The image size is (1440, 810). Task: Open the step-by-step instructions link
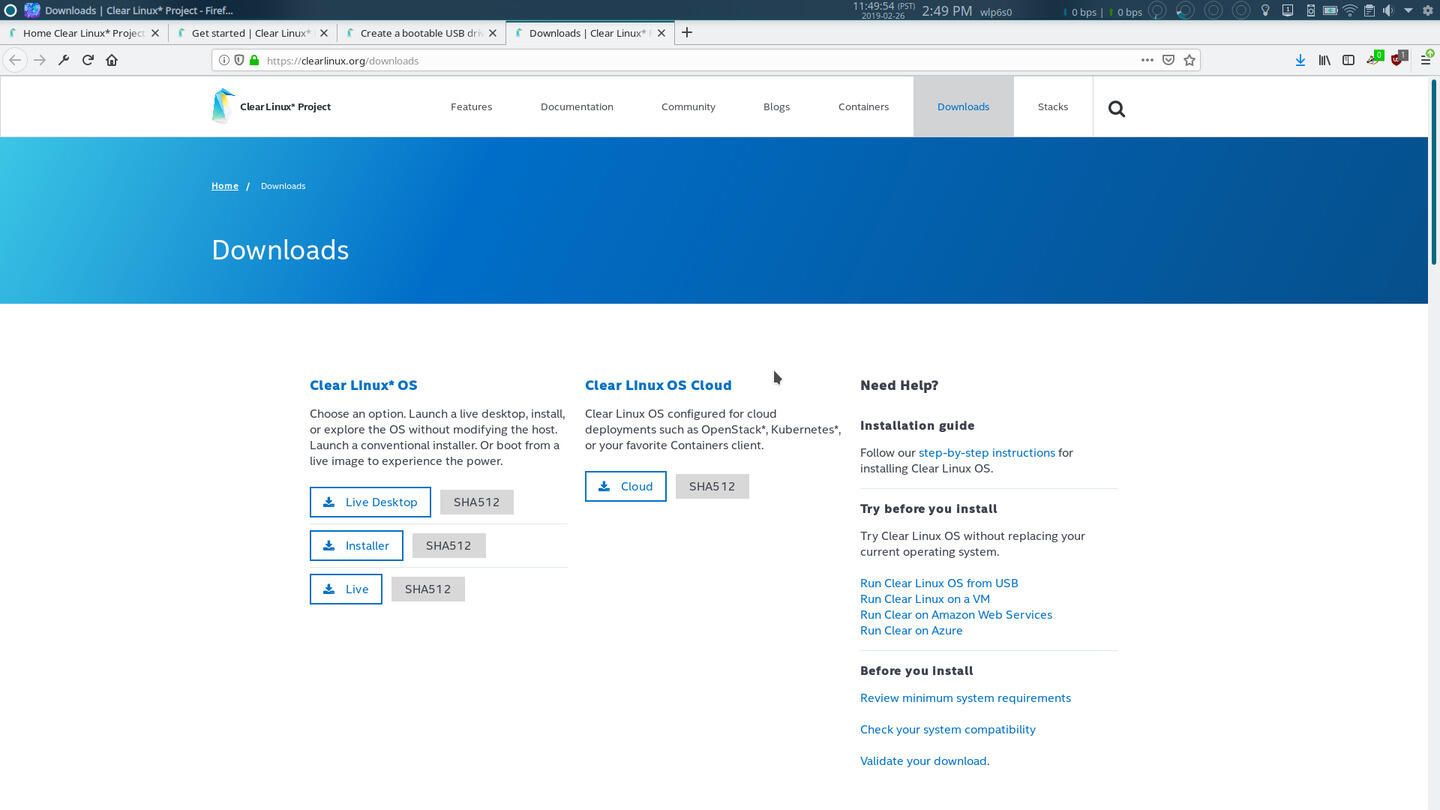[x=987, y=453]
